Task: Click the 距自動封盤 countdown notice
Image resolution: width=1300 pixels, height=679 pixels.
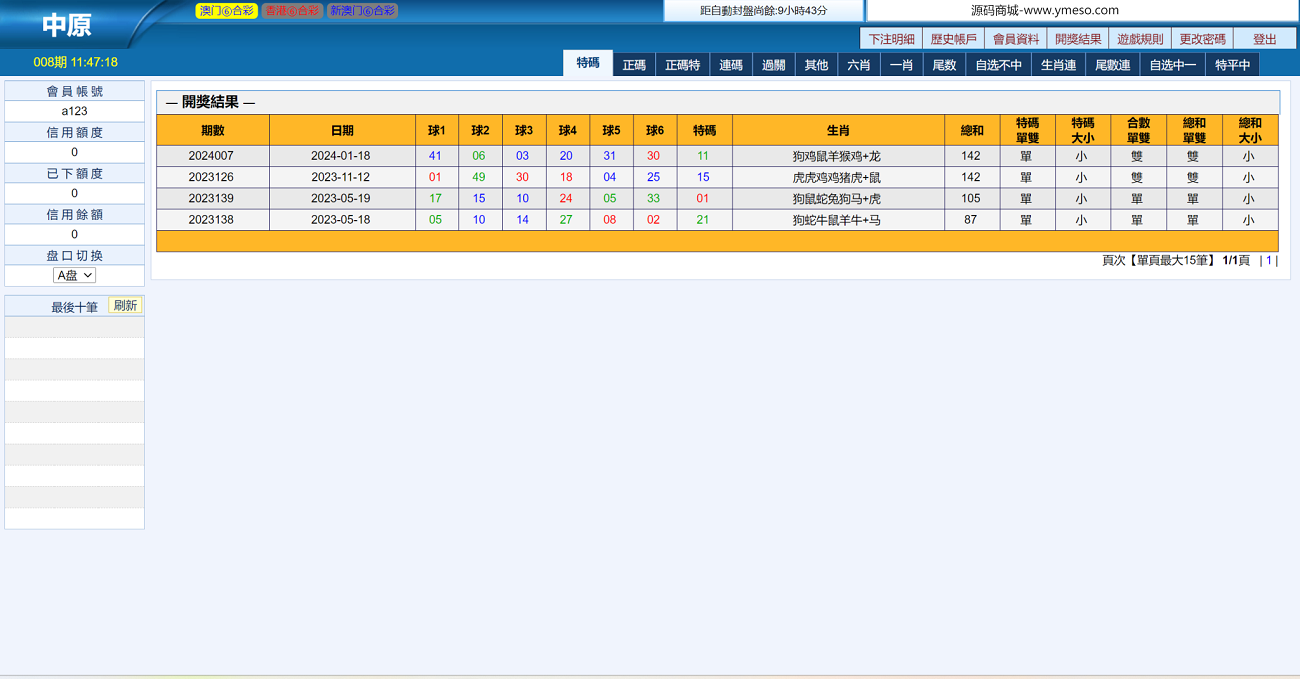Action: click(764, 10)
